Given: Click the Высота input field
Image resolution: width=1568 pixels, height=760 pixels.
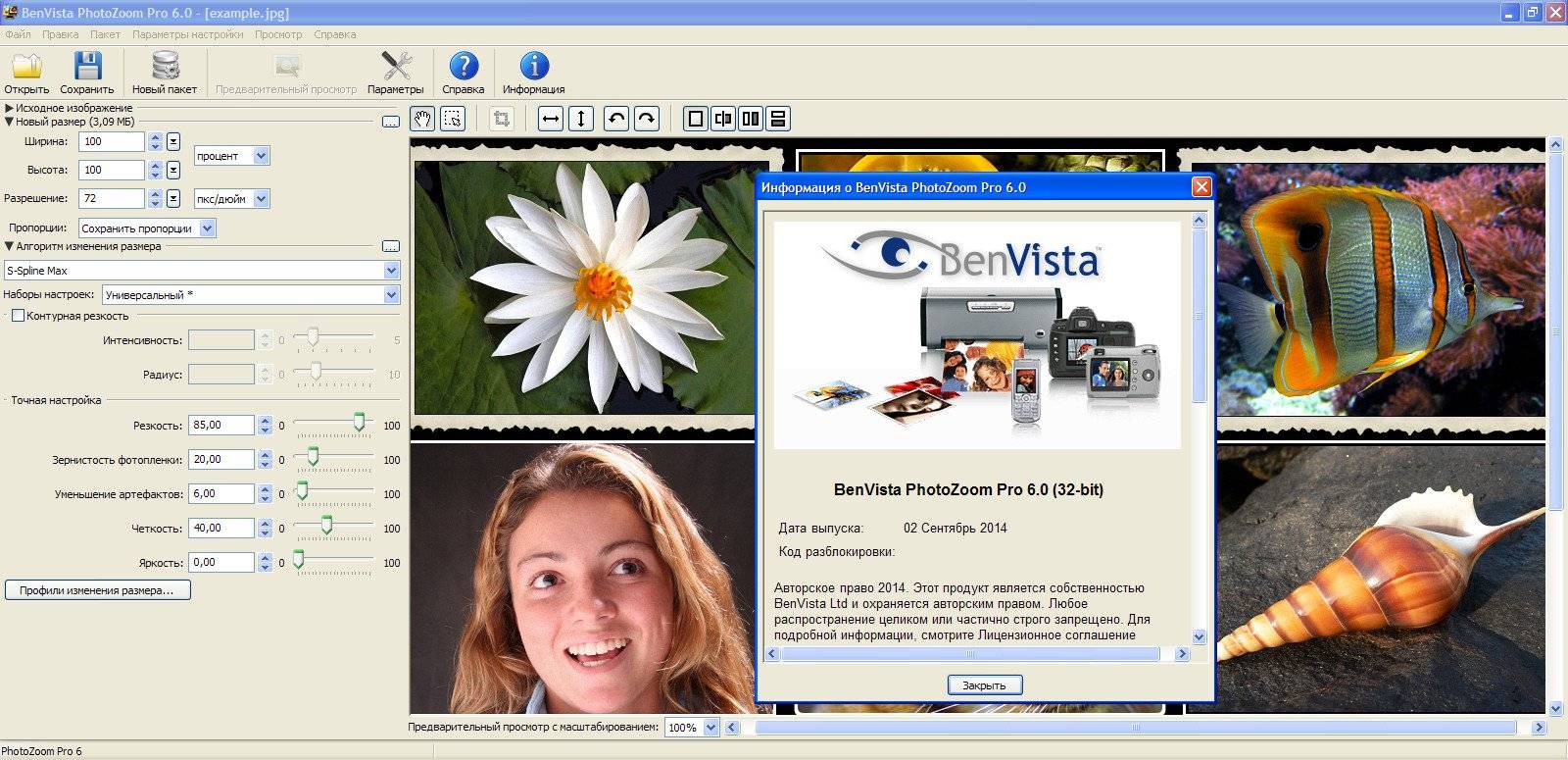Looking at the screenshot, I should pos(112,170).
